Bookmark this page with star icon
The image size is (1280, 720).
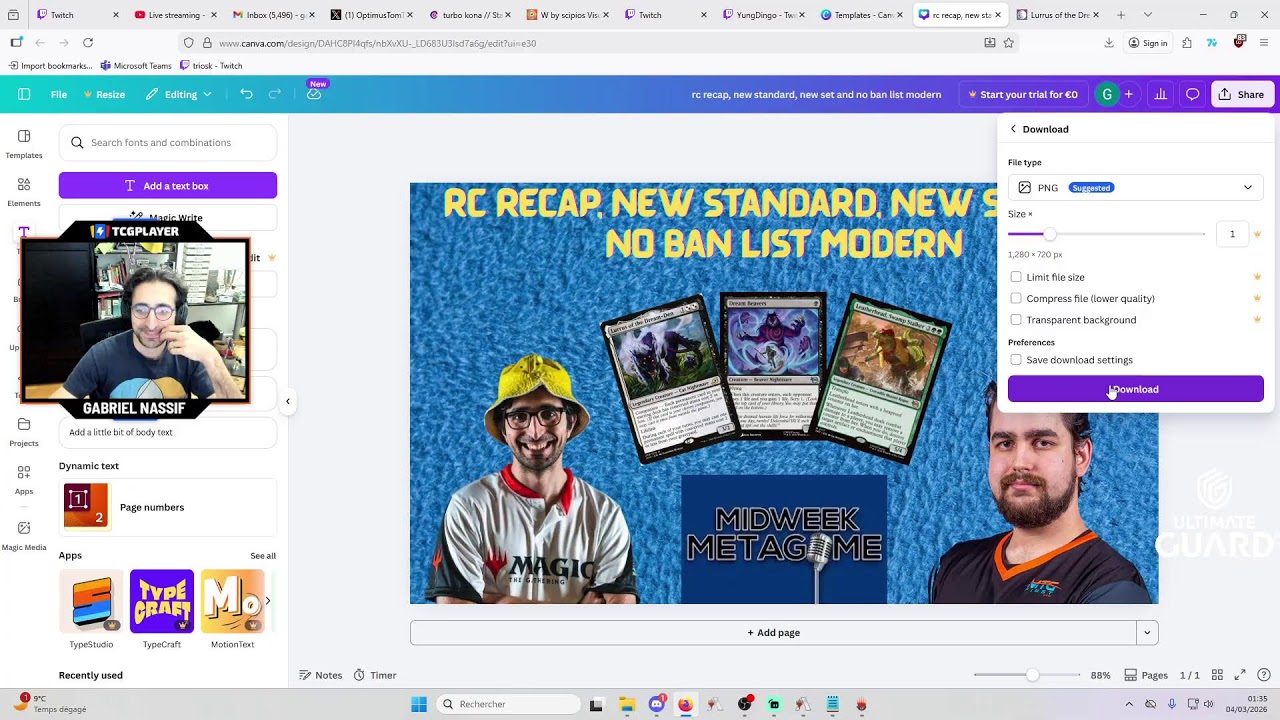tap(1008, 43)
